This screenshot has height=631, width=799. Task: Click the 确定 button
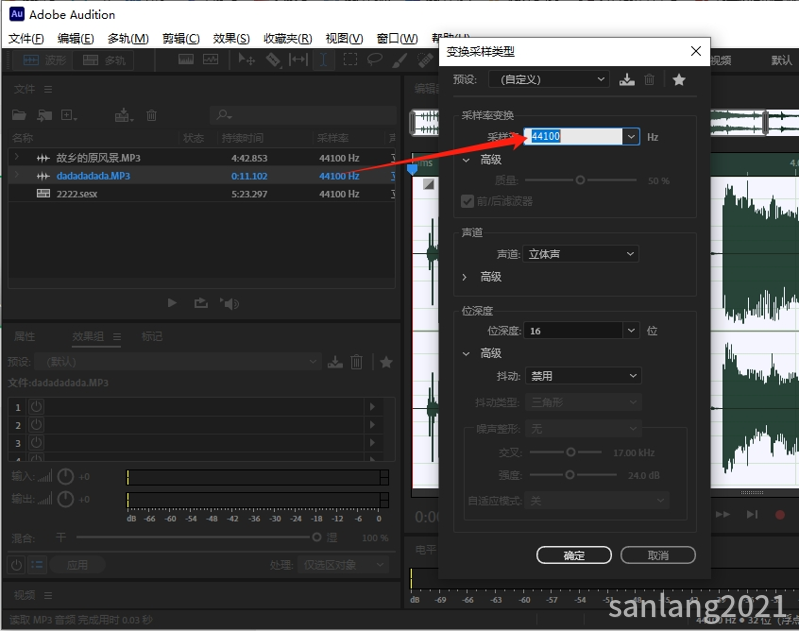574,555
